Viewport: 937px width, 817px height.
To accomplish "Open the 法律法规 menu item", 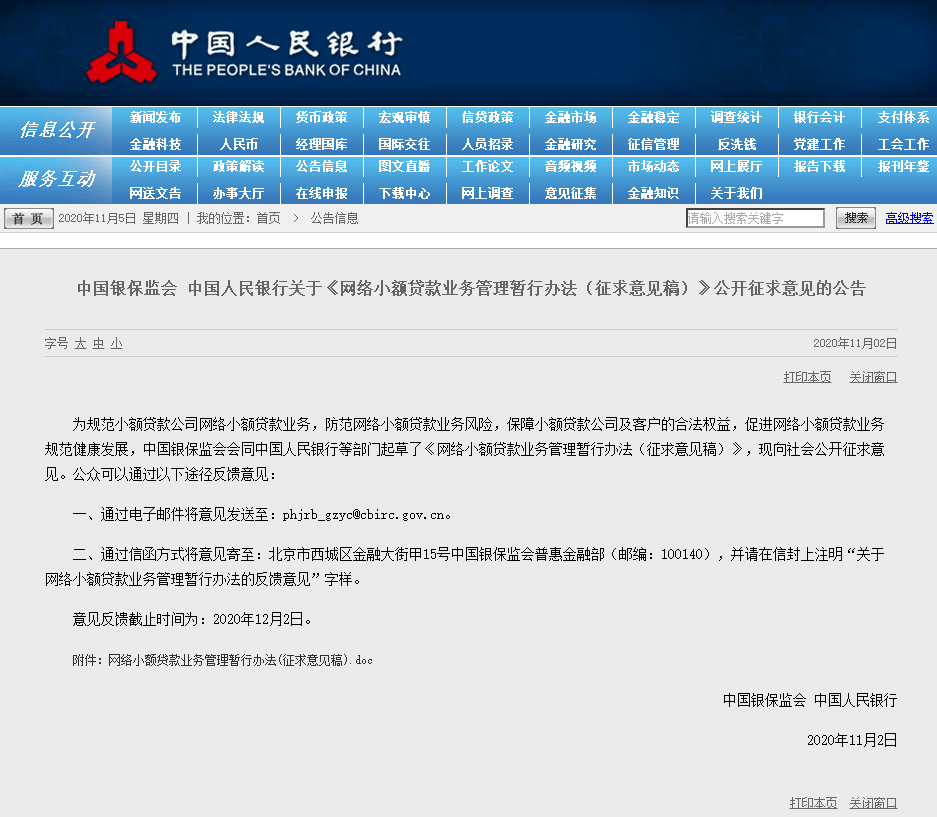I will (x=238, y=117).
